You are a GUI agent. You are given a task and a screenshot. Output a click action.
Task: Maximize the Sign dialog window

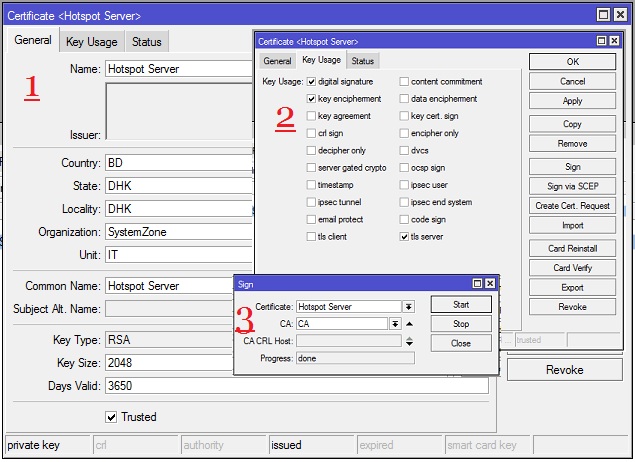click(x=477, y=283)
